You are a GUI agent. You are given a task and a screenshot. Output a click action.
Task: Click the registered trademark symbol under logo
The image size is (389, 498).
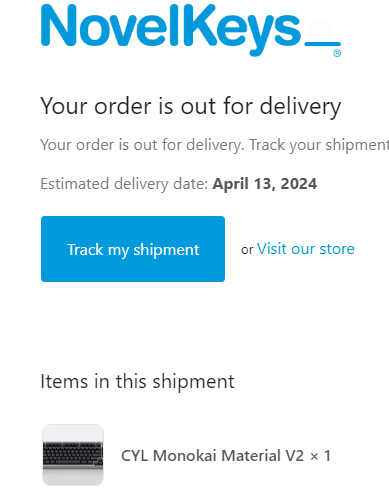[x=337, y=53]
